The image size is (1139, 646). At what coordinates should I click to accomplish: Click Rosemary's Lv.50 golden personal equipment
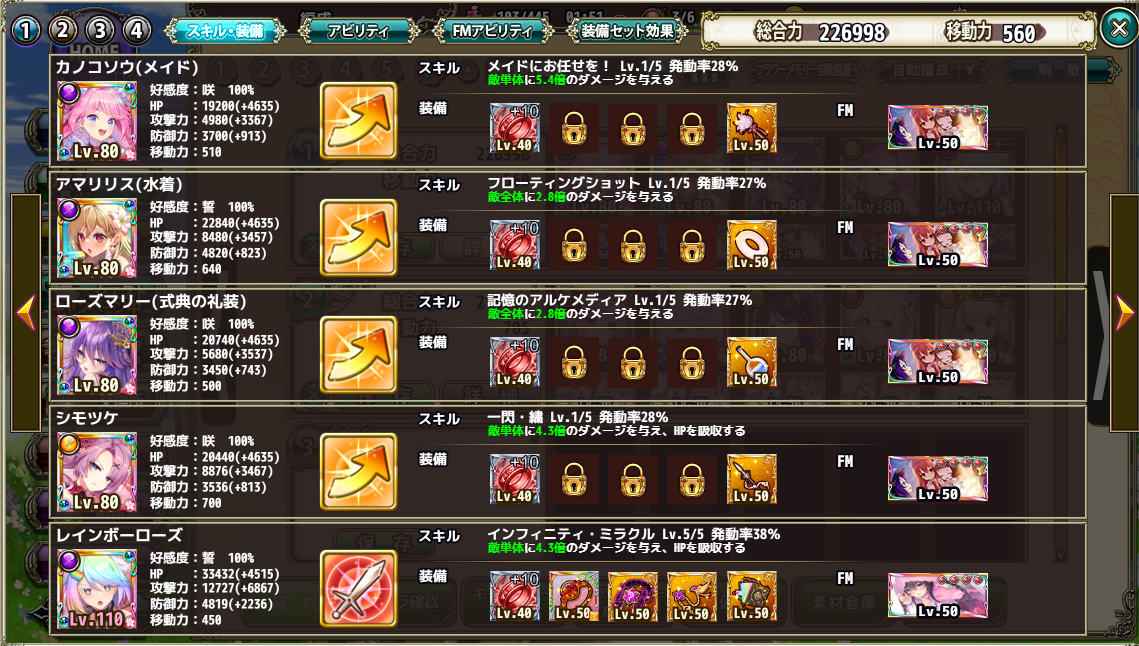tap(752, 362)
